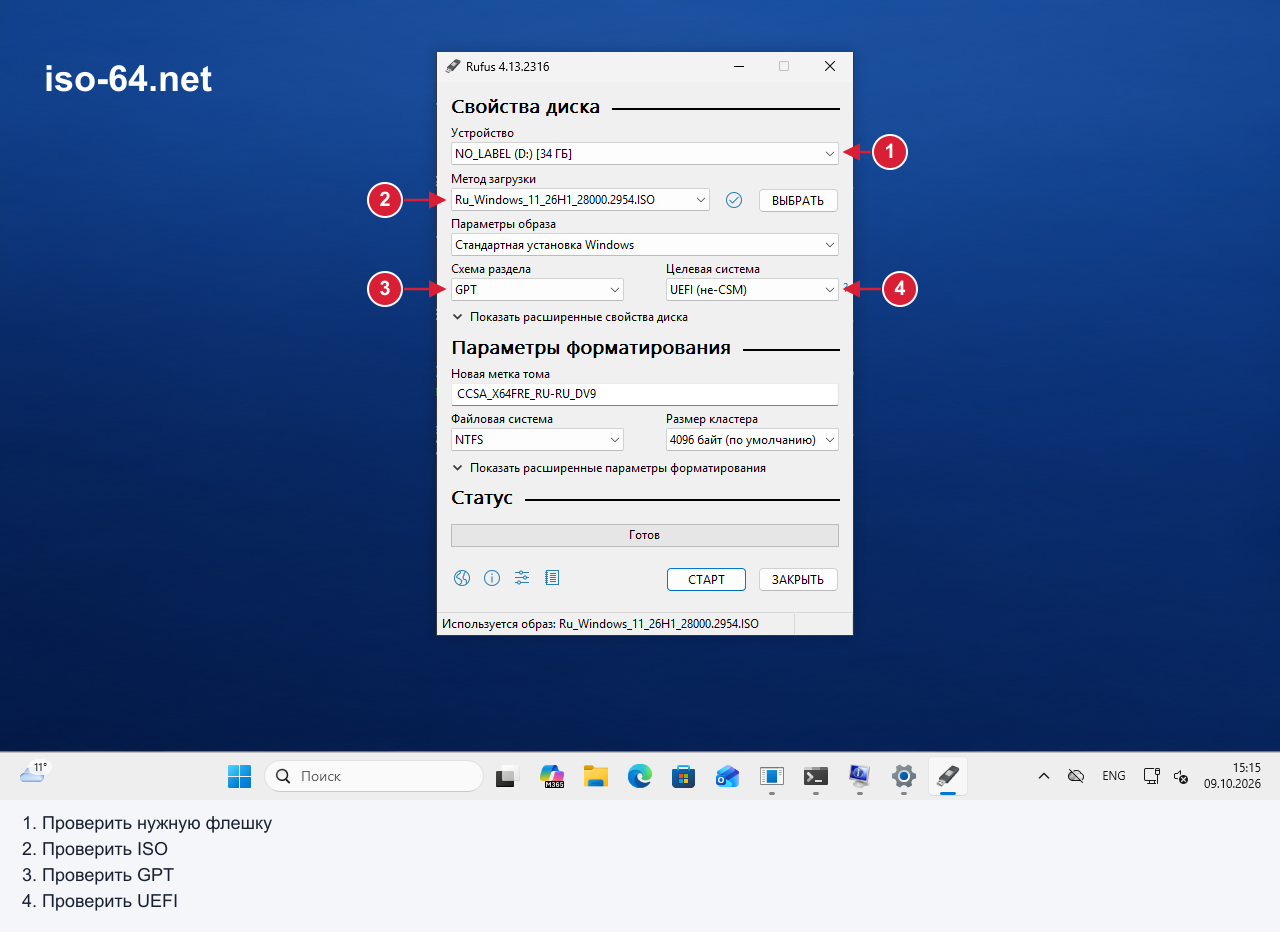Open the Метод загрузки ISO dropdown
The height and width of the screenshot is (932, 1280).
[581, 200]
